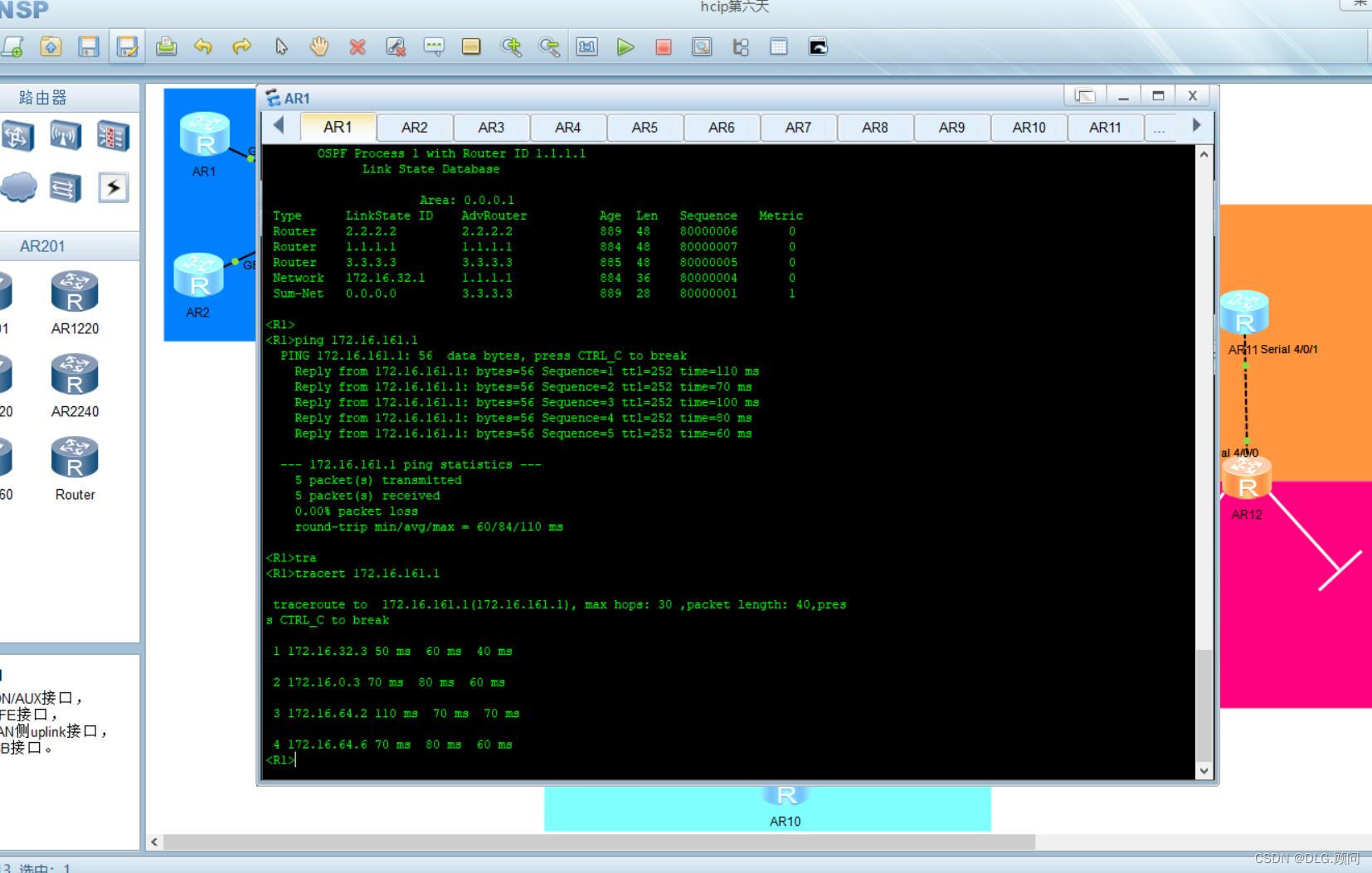Click the delete all connections icon
Viewport: 1372px width, 873px height.
[x=396, y=46]
